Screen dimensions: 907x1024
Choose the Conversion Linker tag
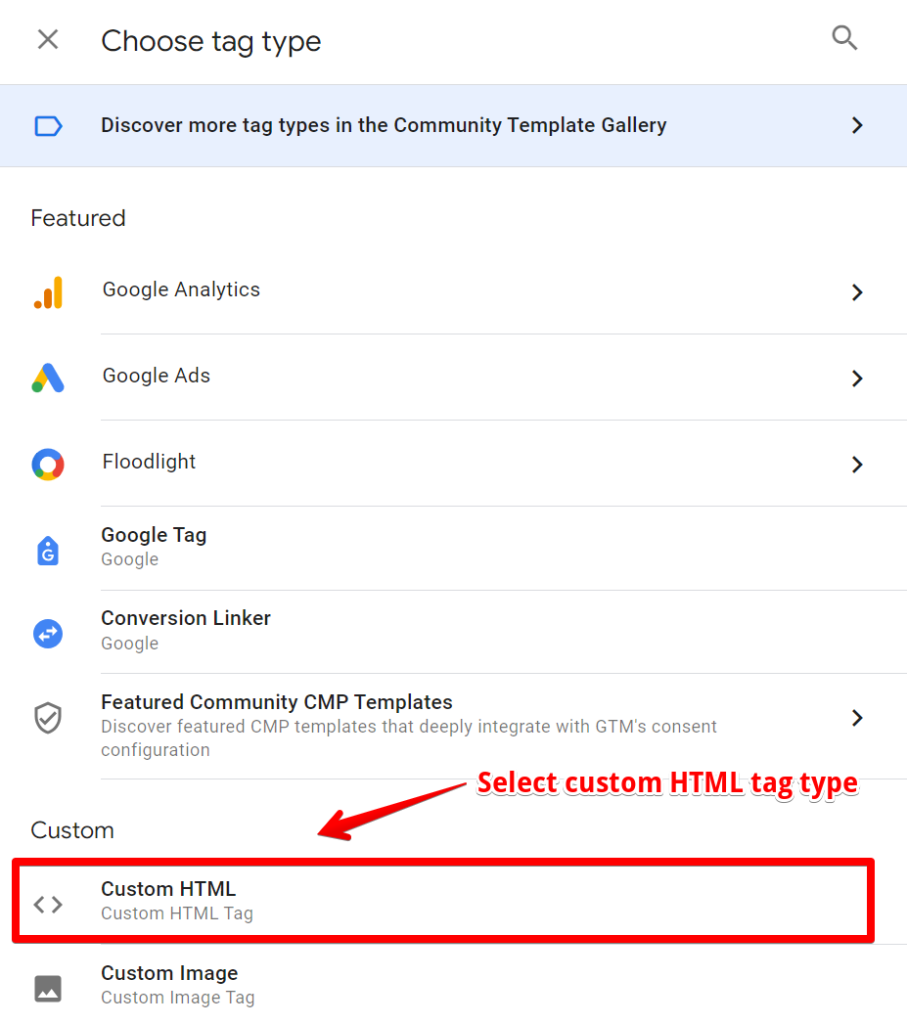(453, 632)
